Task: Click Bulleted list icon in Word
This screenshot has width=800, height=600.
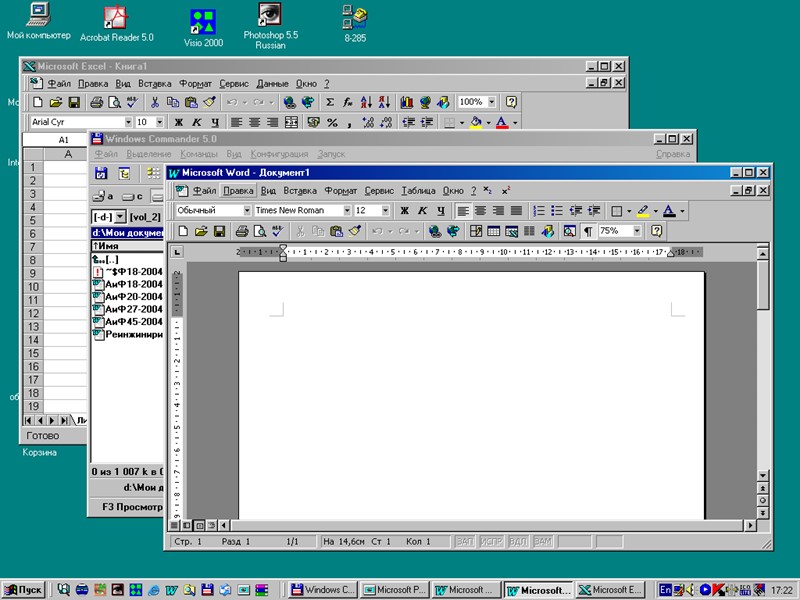Action: point(557,211)
